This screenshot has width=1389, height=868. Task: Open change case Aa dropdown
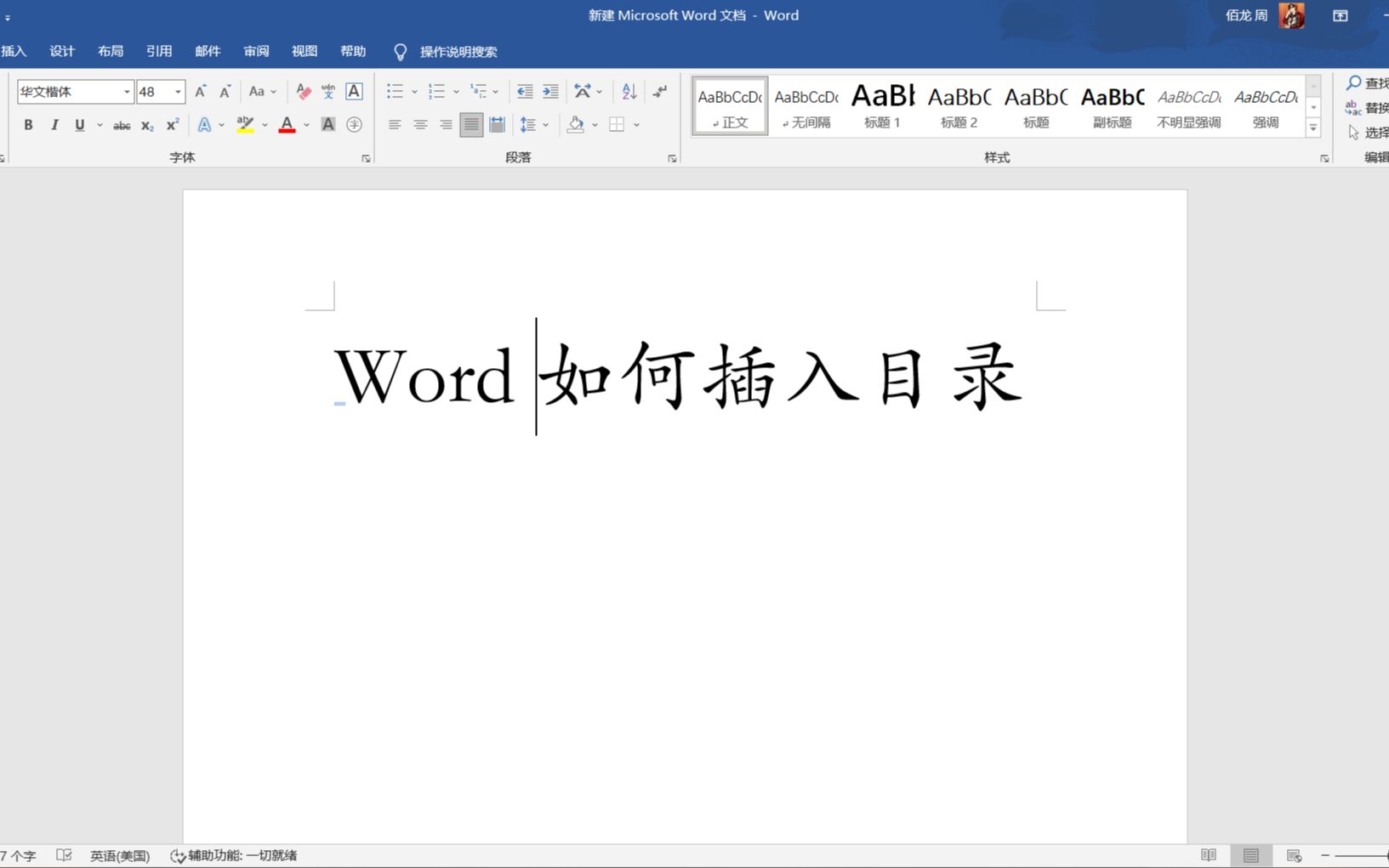tap(262, 92)
